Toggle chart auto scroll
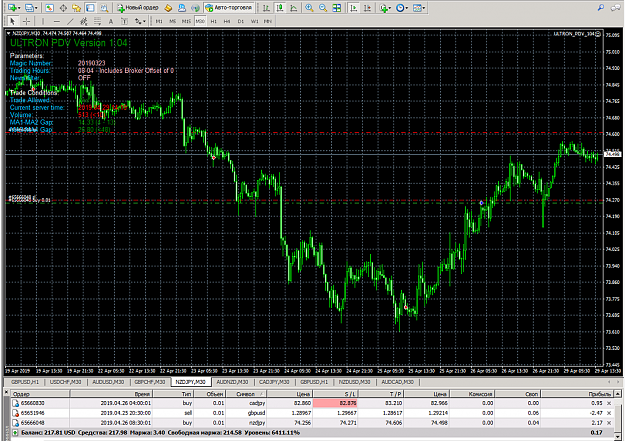 click(x=354, y=8)
